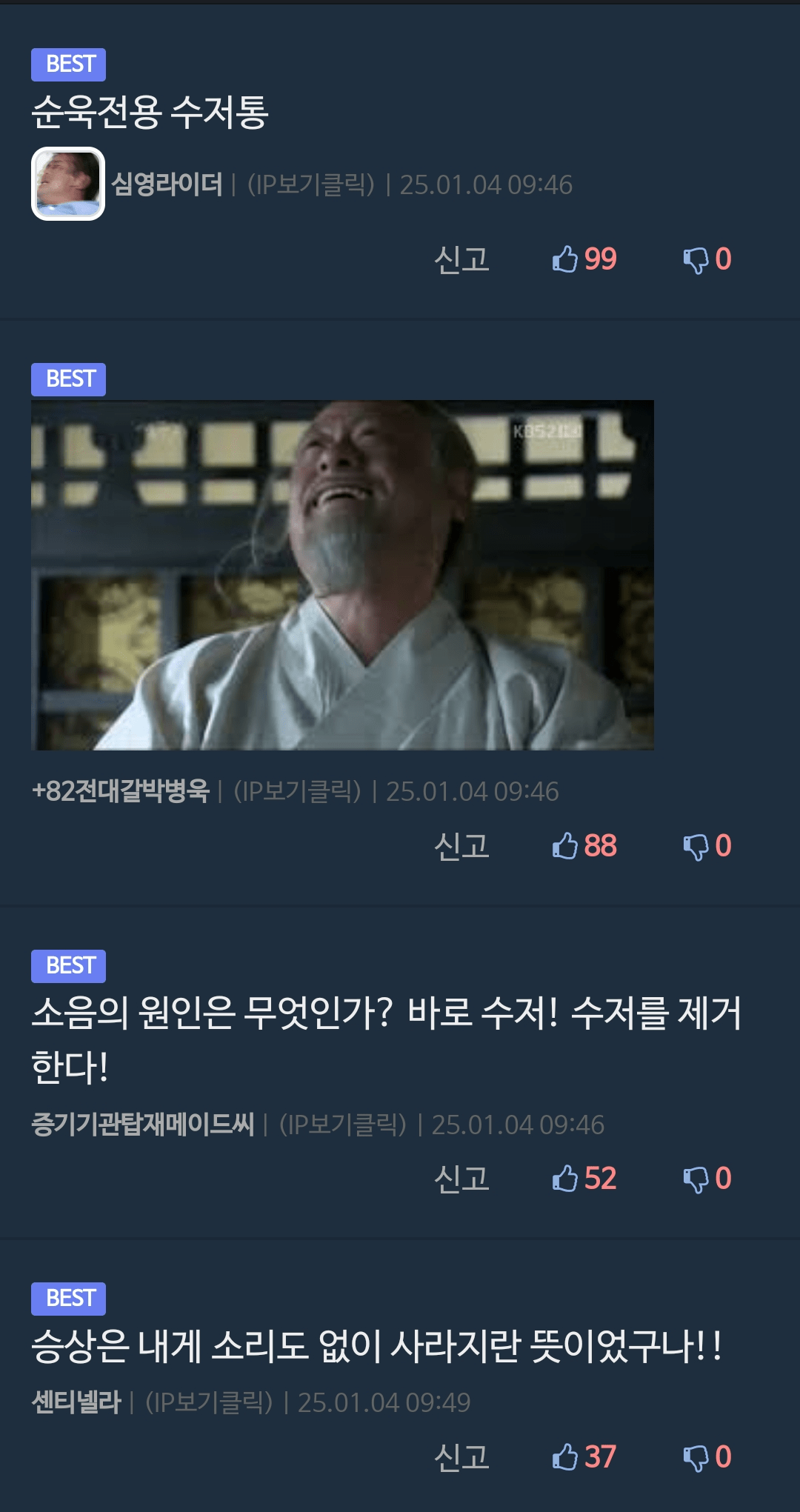The width and height of the screenshot is (800, 1512).
Task: Open user profile 센티넬라
Action: coord(76,1402)
